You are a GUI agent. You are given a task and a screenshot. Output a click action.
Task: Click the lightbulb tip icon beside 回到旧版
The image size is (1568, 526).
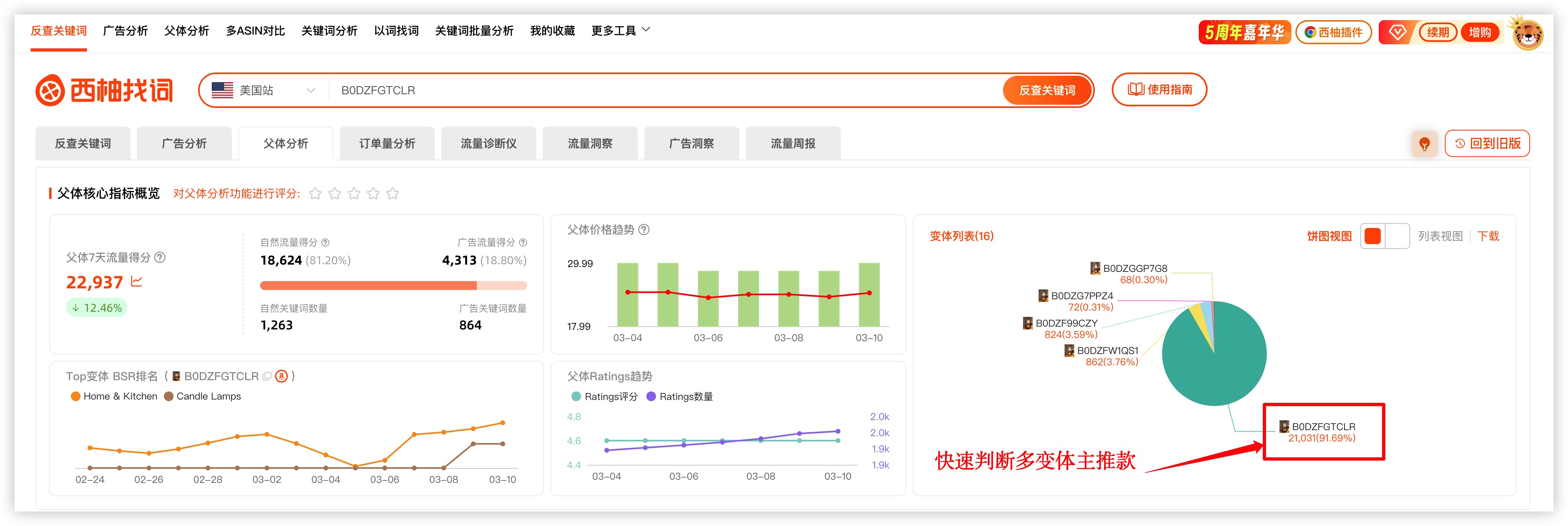tap(1424, 144)
